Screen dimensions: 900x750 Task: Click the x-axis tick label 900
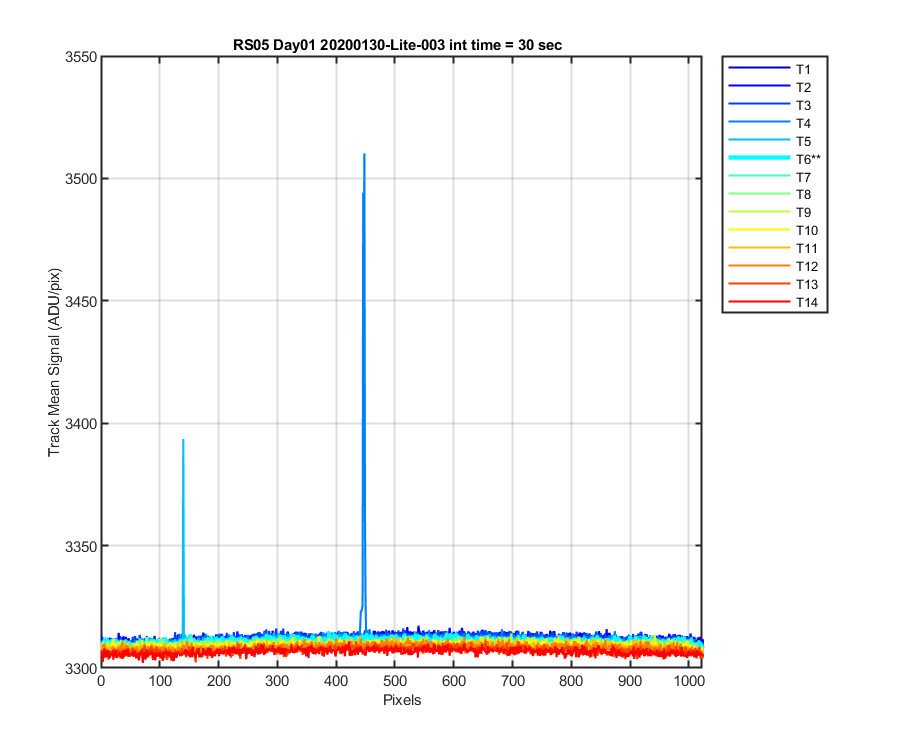630,681
